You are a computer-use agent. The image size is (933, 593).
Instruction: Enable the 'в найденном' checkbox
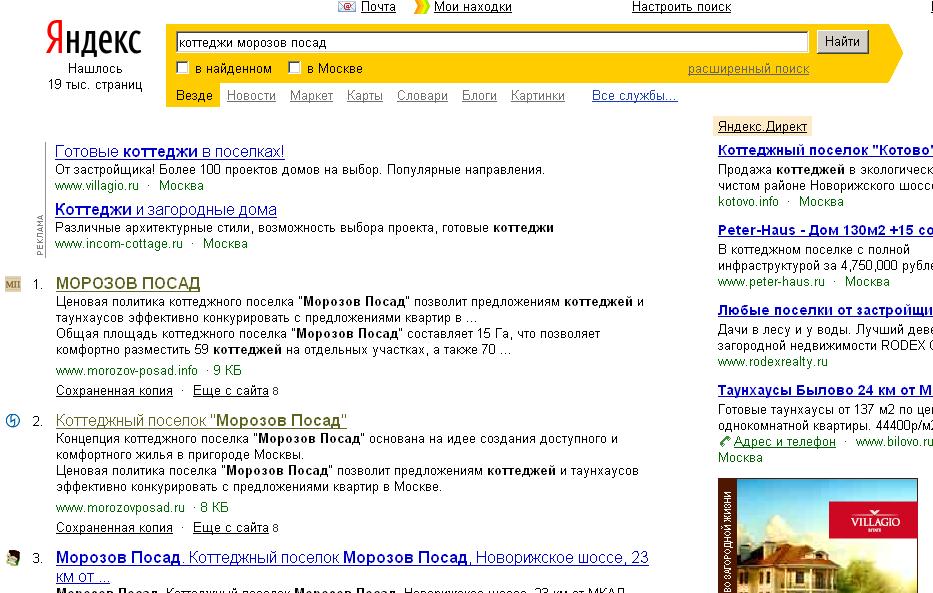click(x=183, y=68)
